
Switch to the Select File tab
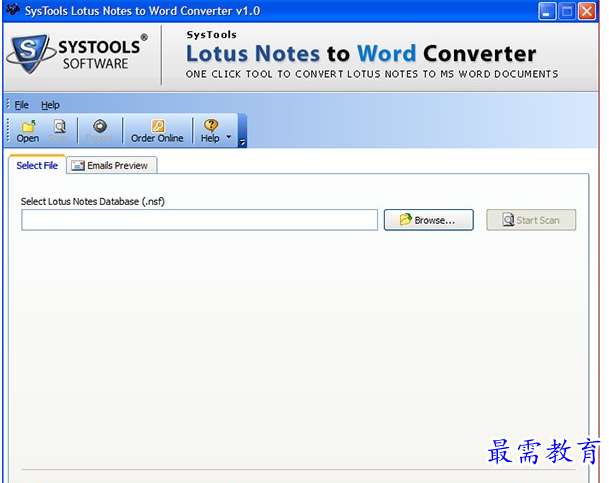coord(37,165)
